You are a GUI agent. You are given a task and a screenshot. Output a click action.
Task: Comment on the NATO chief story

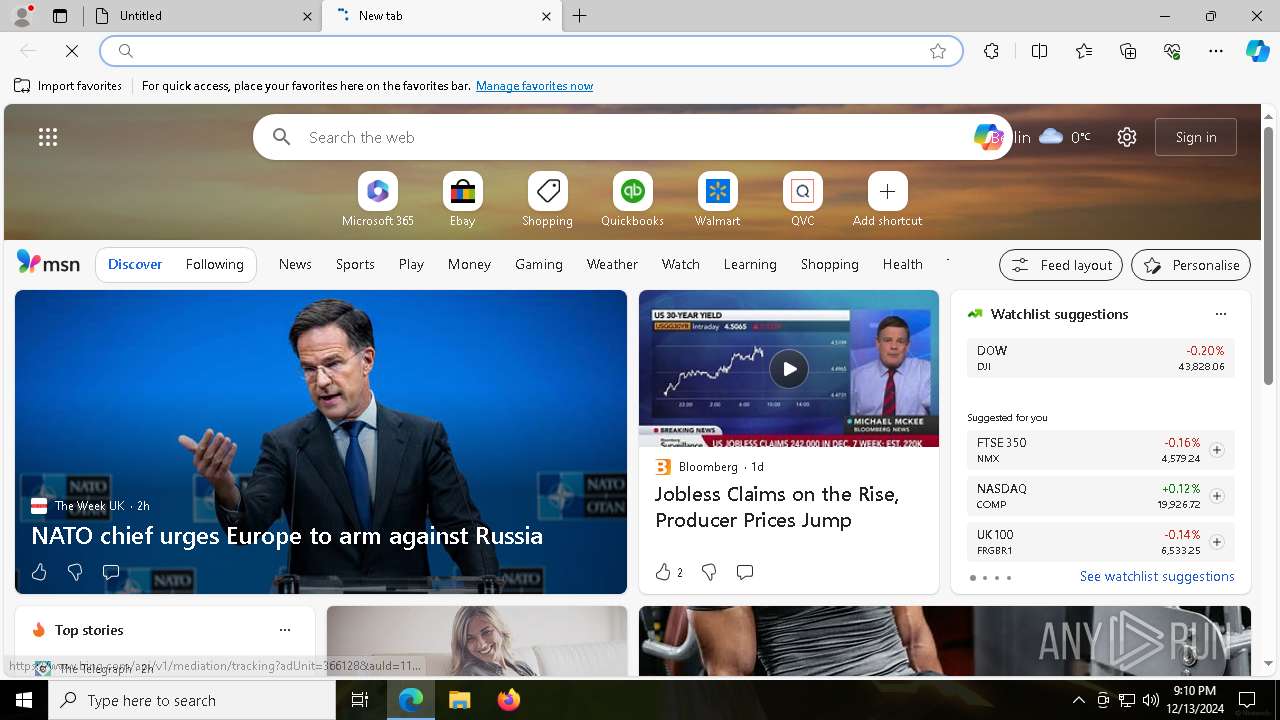point(111,572)
